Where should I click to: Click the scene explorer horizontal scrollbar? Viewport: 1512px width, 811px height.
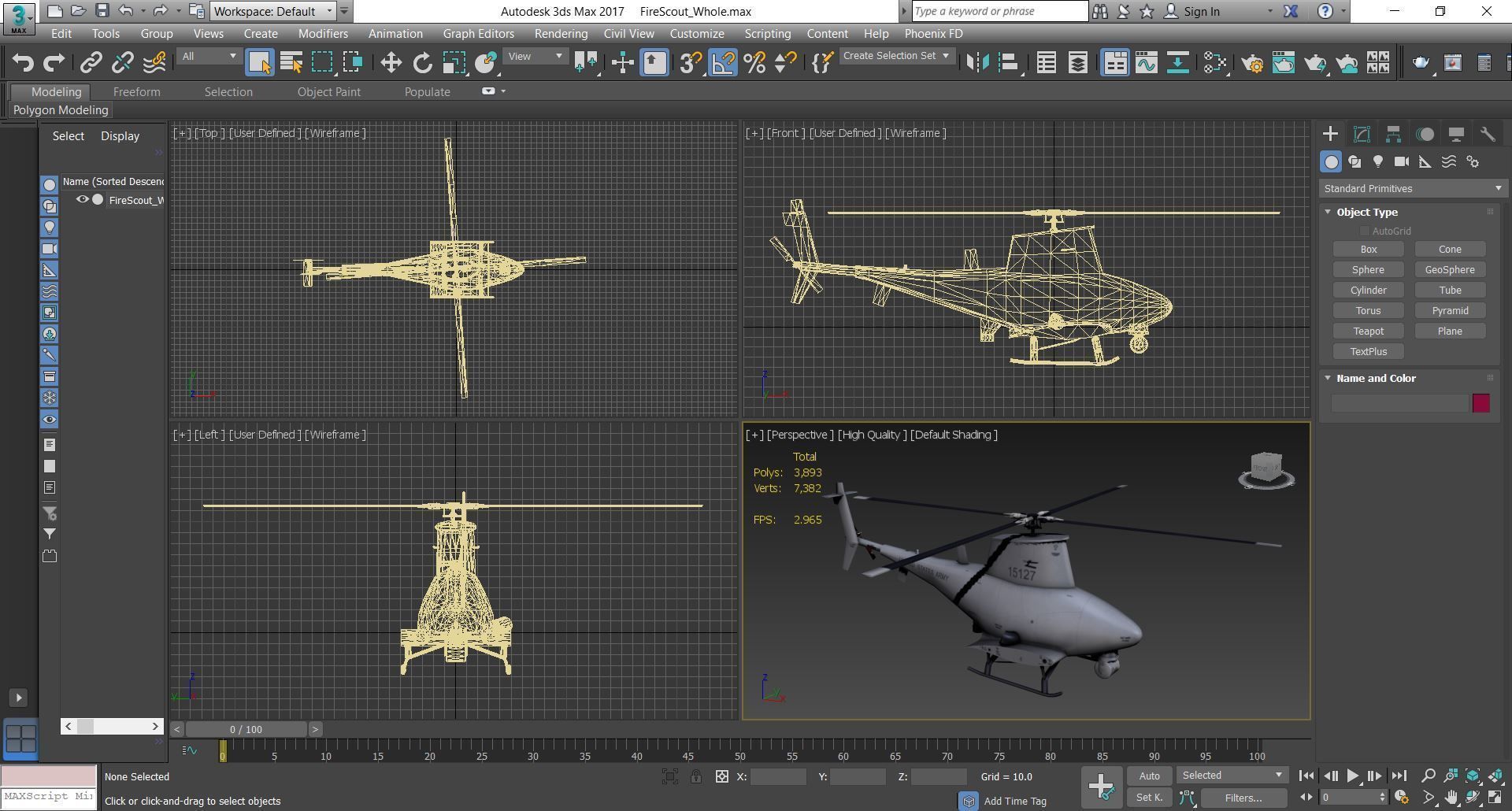coord(112,726)
